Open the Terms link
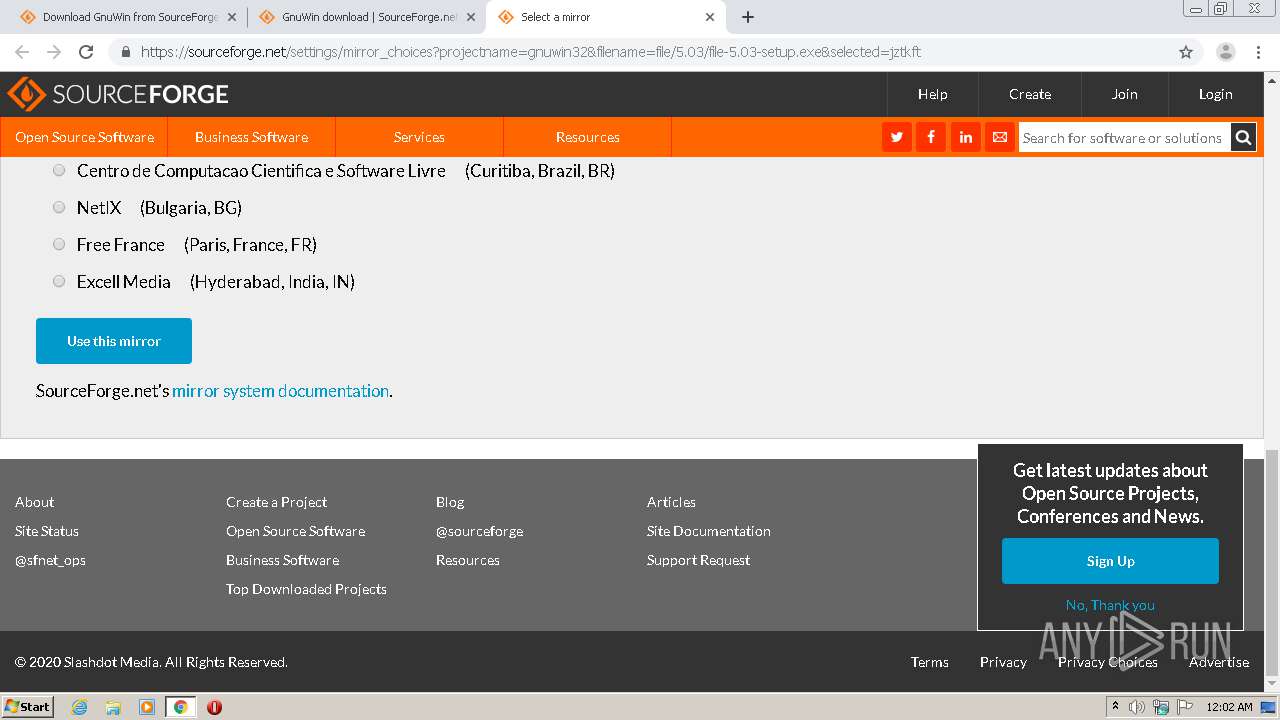This screenshot has height=720, width=1280. coord(930,662)
